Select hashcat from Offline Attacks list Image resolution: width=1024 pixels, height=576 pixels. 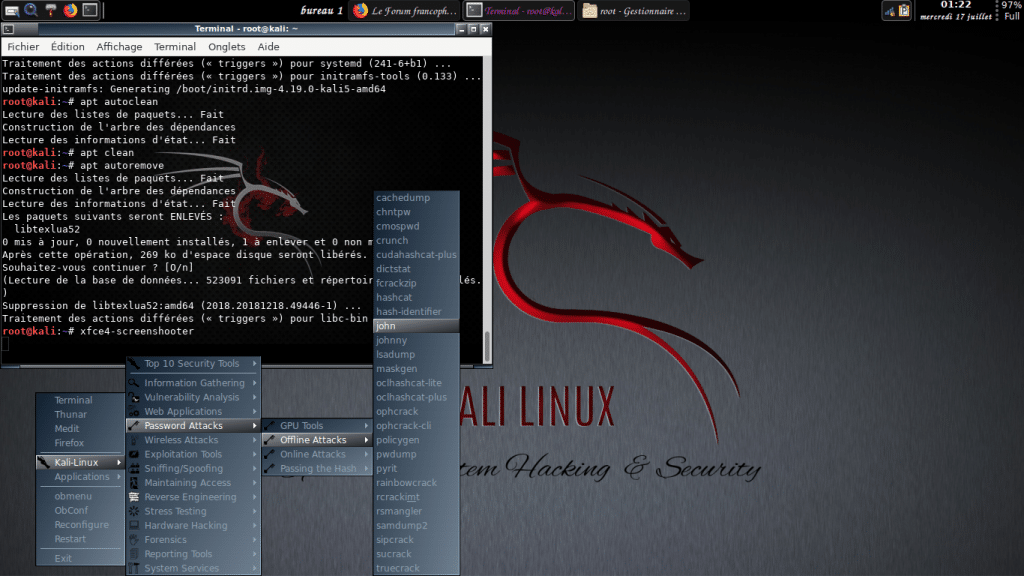pyautogui.click(x=416, y=297)
